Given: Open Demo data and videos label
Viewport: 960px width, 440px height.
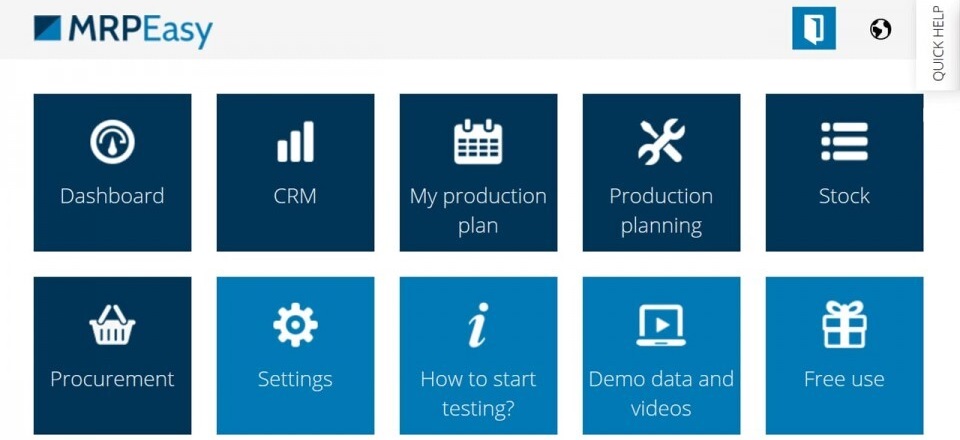Looking at the screenshot, I should pyautogui.click(x=661, y=393).
